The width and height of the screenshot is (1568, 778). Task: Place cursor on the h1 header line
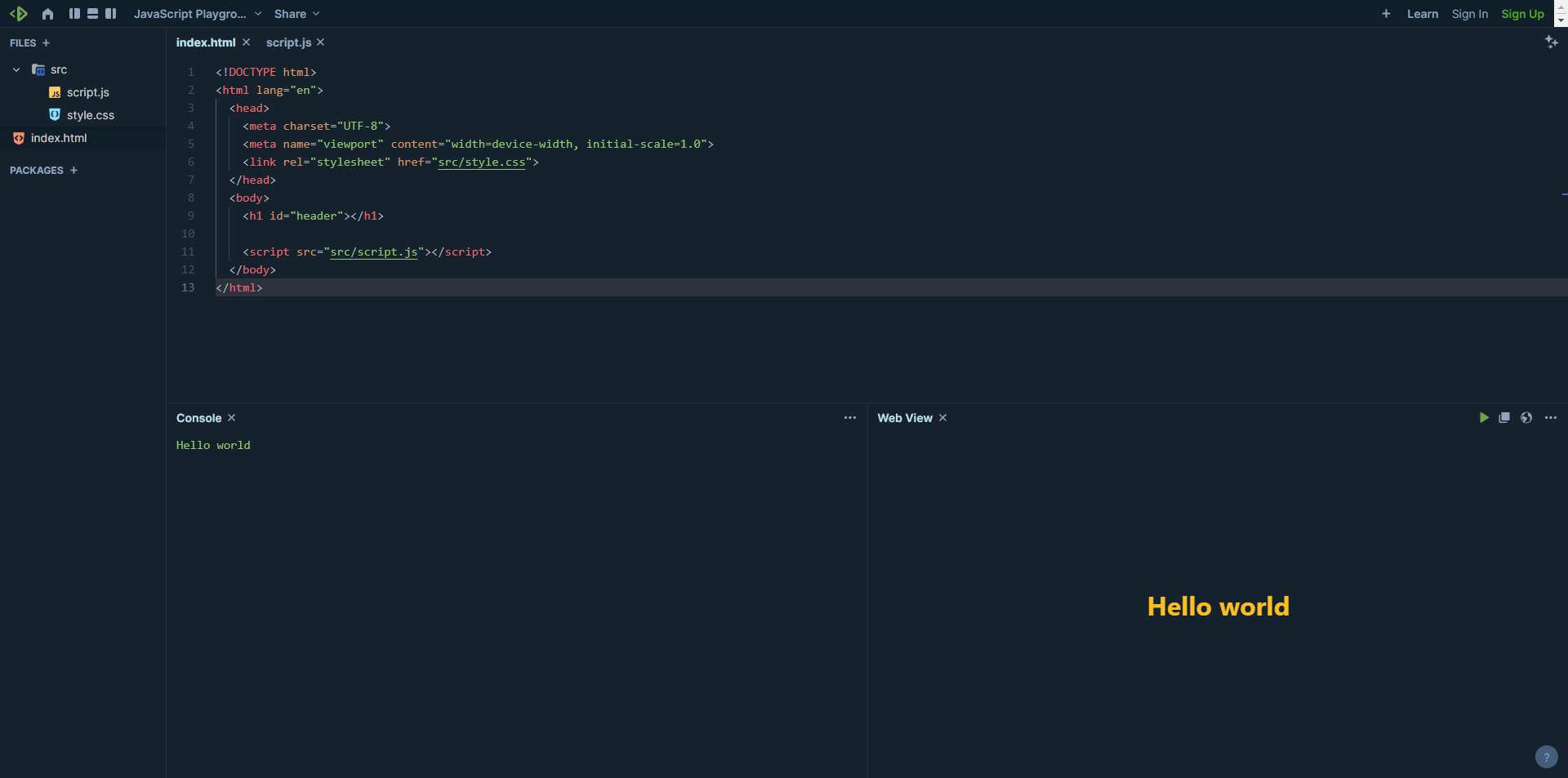313,216
